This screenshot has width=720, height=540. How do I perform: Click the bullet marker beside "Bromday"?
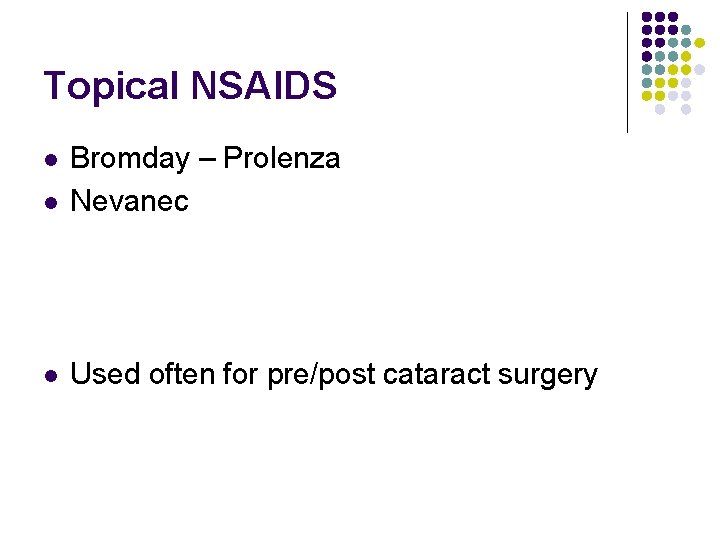click(x=51, y=160)
